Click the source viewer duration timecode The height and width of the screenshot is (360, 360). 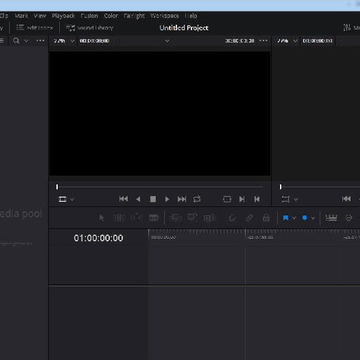(239, 41)
